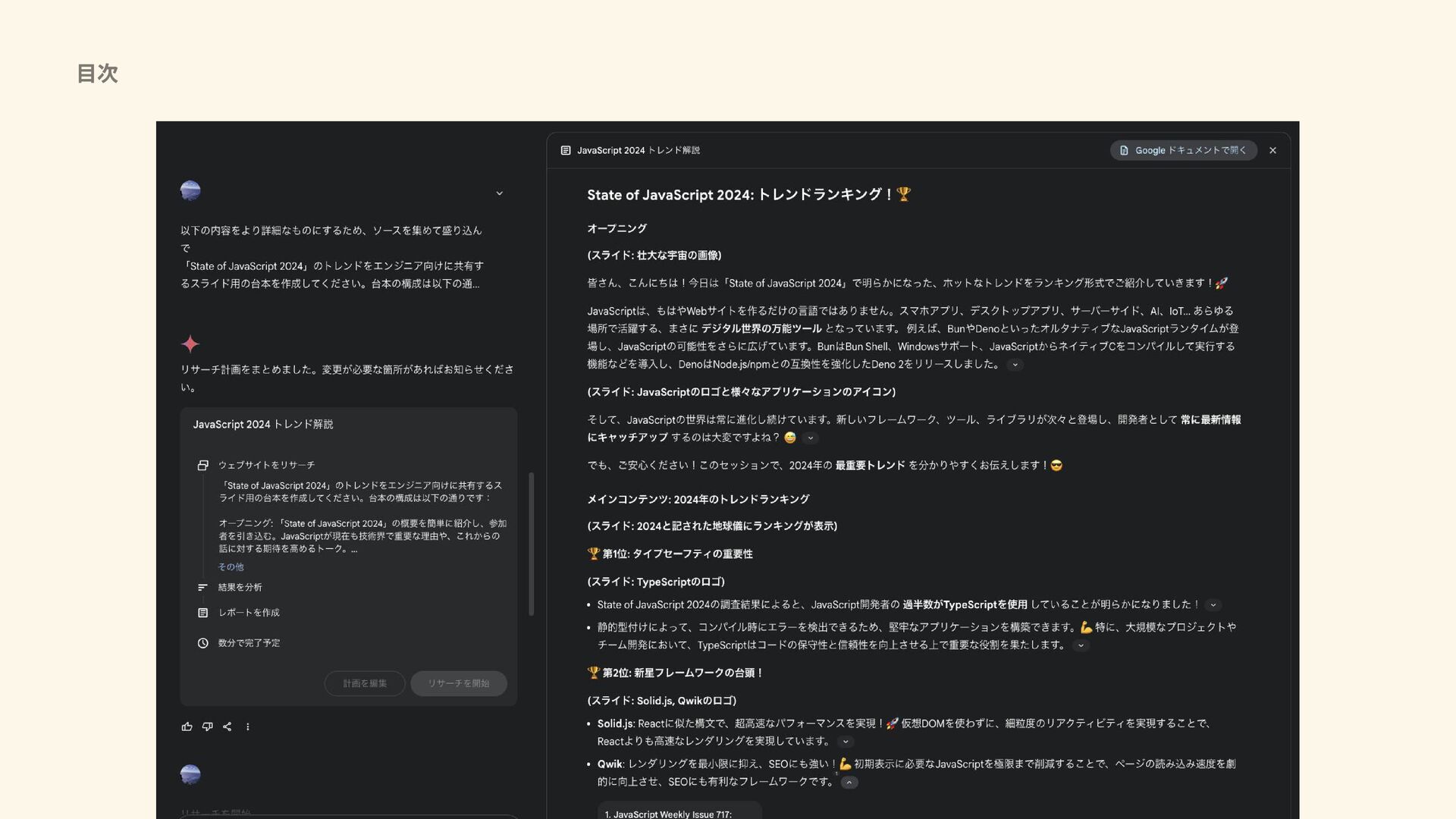Click the chat panel scrollbar

point(531,544)
